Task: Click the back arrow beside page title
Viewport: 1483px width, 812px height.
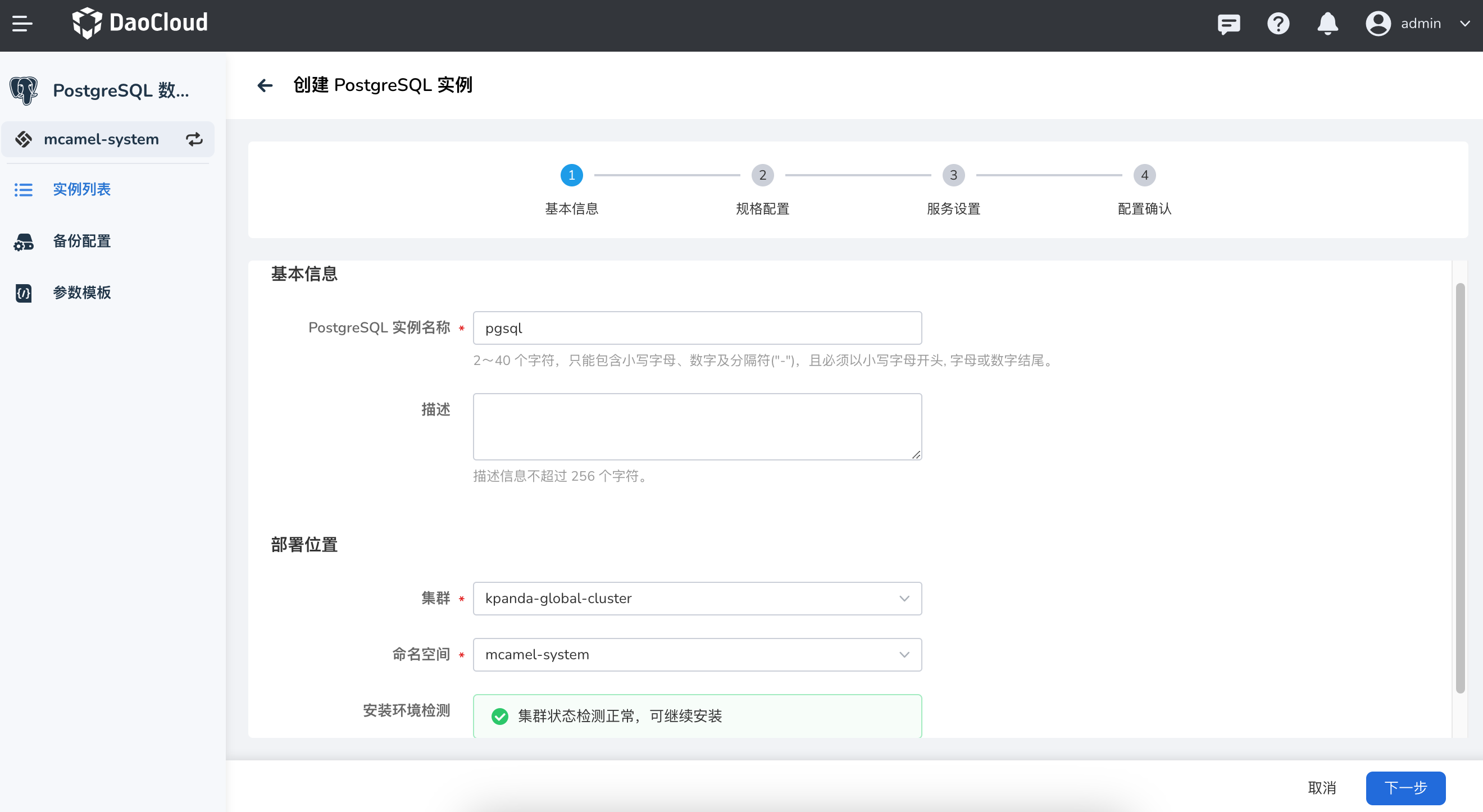Action: [265, 85]
